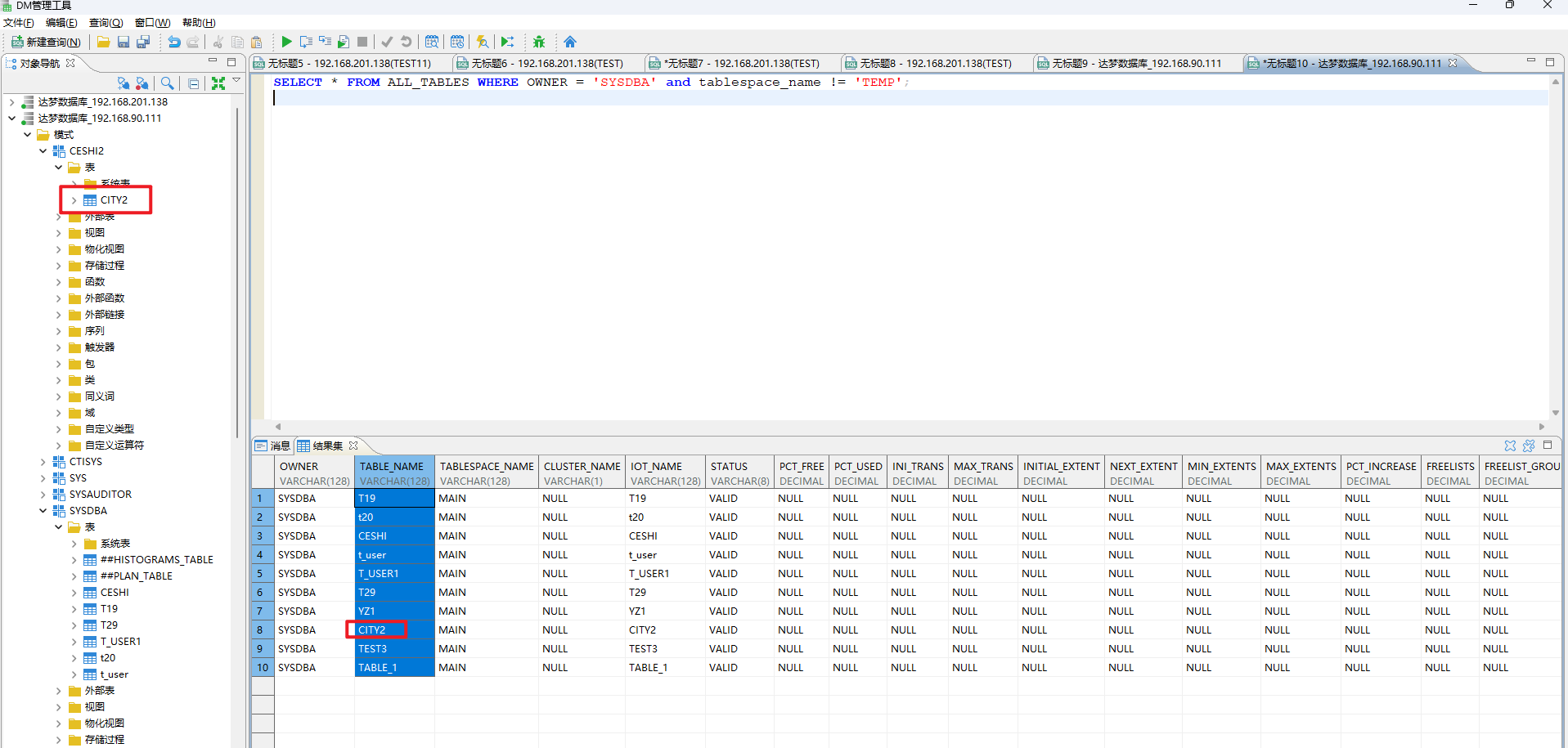Viewport: 1568px width, 748px height.
Task: Select the T_USER1 table in the navigator tree
Action: (x=120, y=642)
